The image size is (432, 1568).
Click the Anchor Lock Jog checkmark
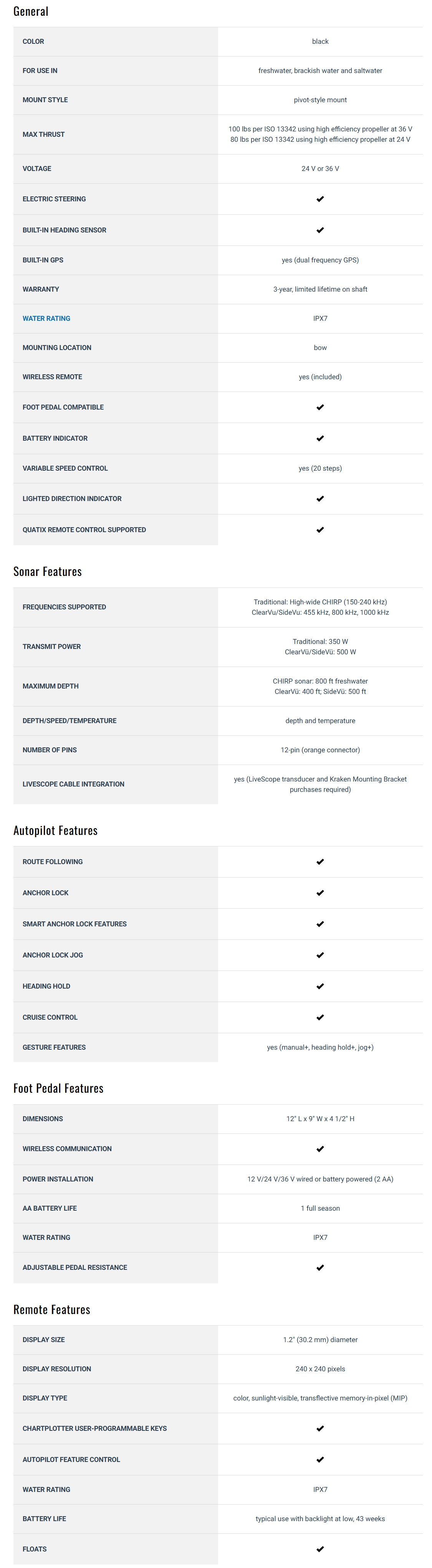[x=320, y=955]
